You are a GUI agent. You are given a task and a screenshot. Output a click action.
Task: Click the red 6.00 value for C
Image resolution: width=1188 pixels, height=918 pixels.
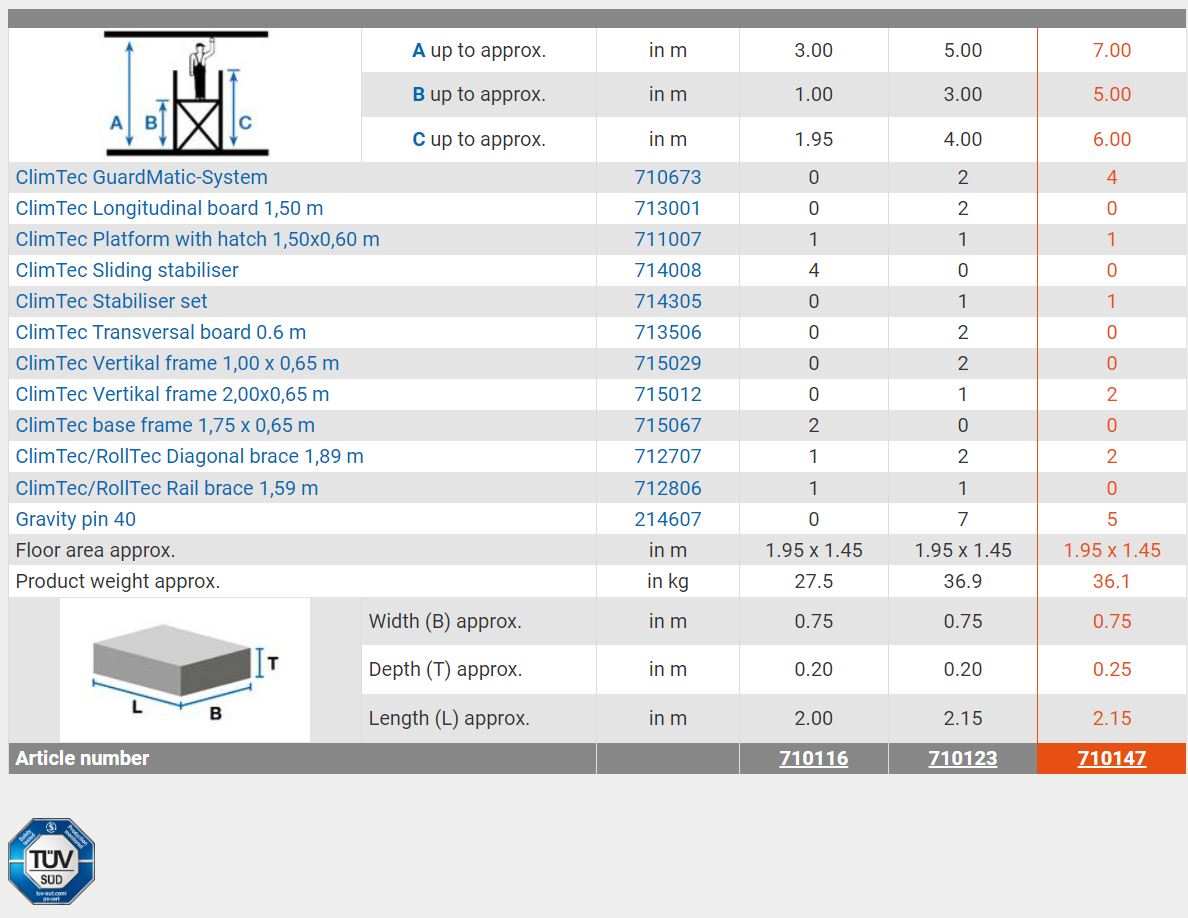[1111, 139]
